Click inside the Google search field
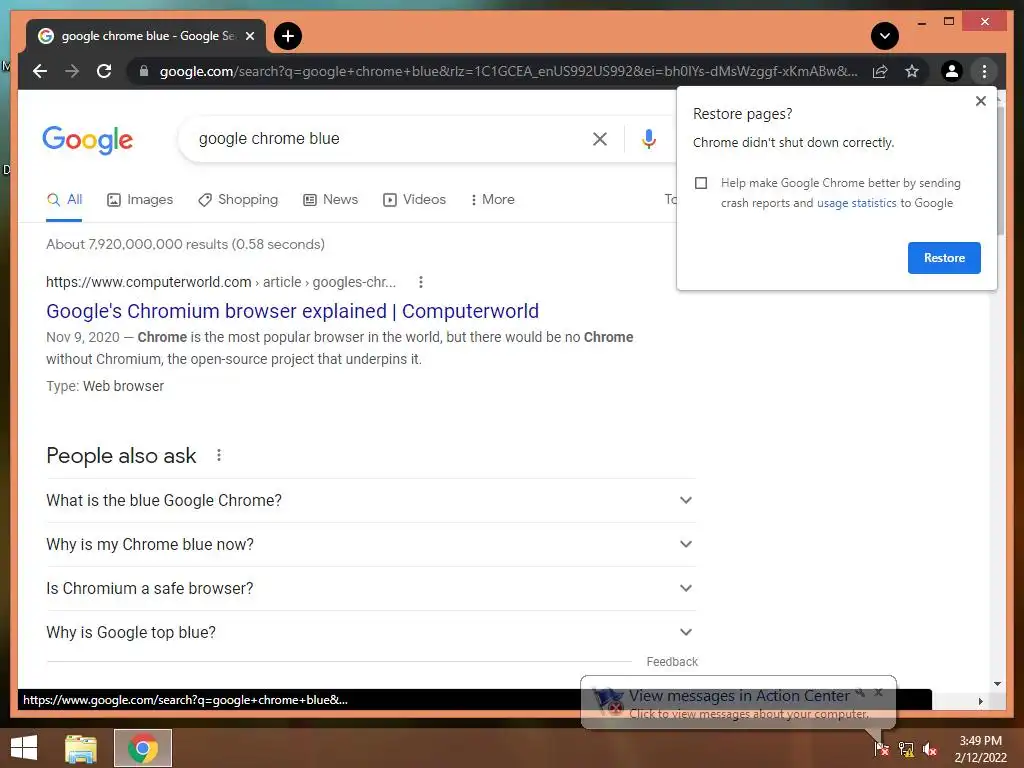Viewport: 1024px width, 768px height. pyautogui.click(x=385, y=138)
